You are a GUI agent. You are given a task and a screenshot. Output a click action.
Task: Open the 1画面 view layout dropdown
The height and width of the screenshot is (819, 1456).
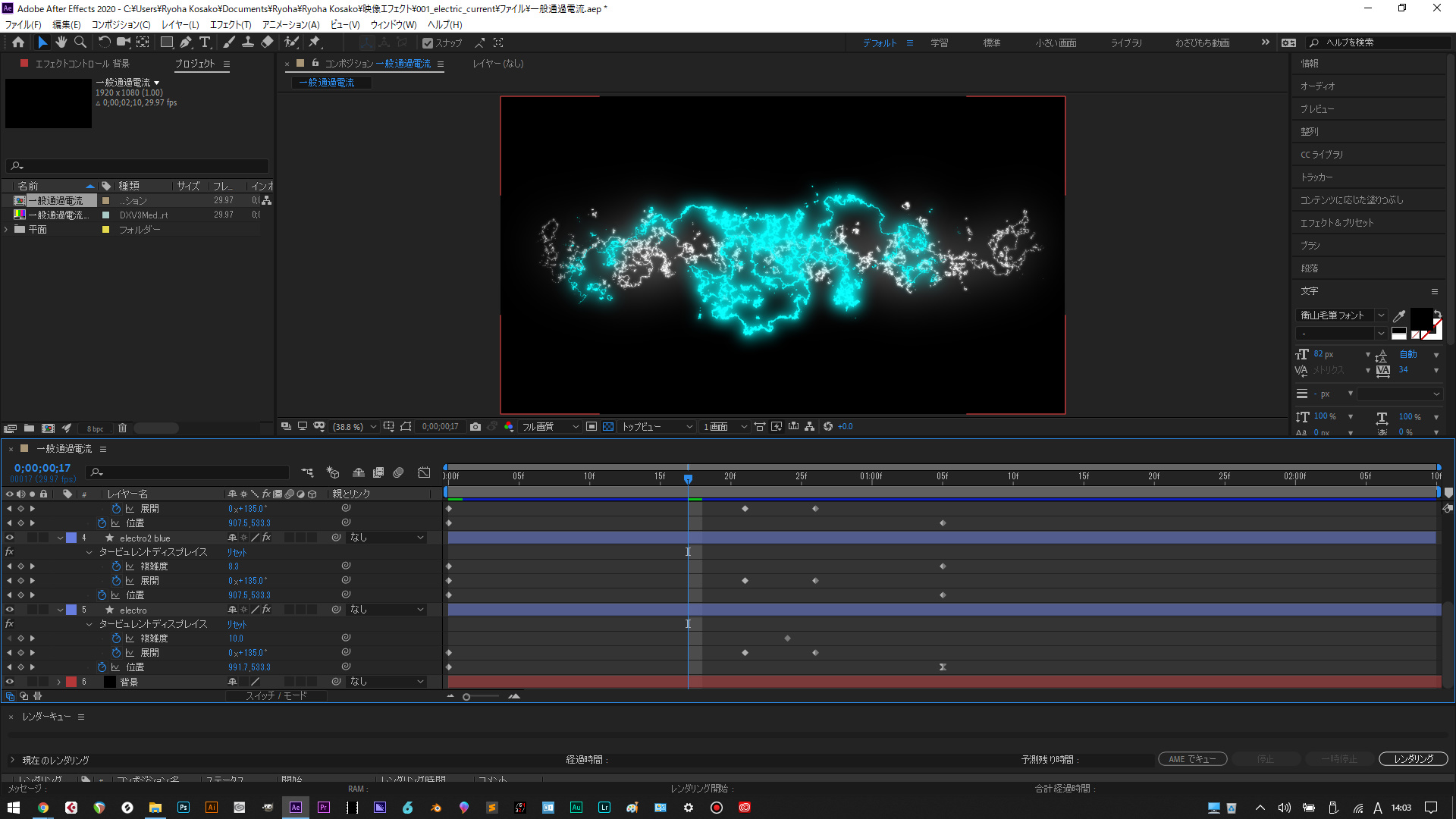[725, 427]
